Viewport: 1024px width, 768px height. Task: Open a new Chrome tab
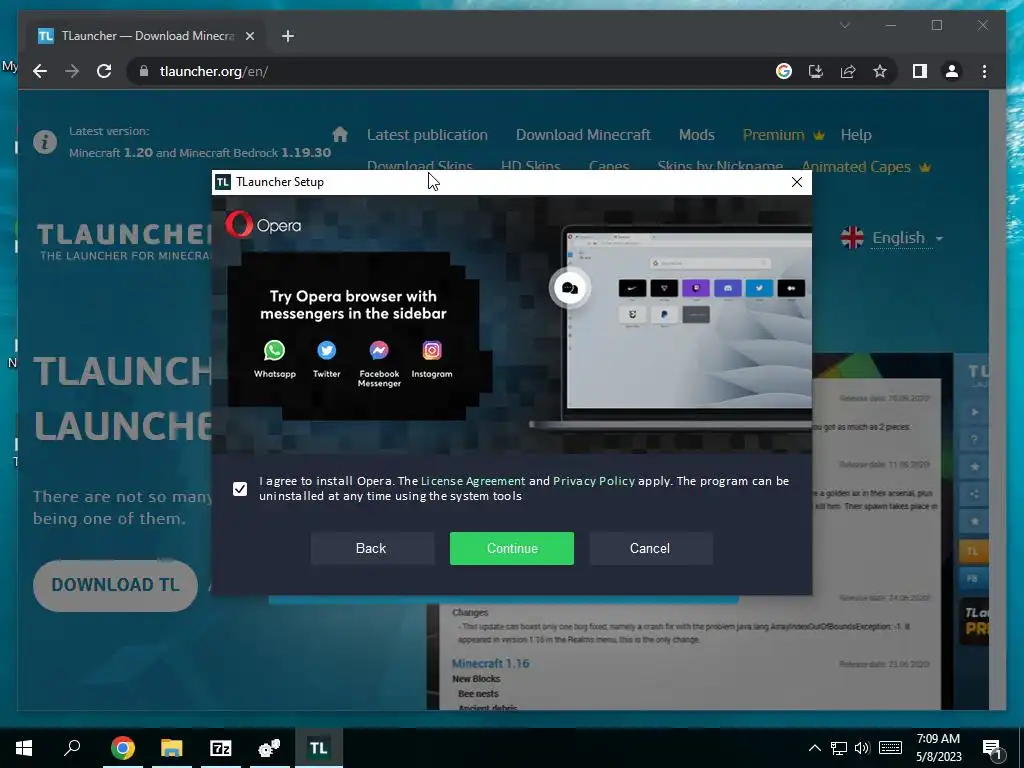pos(288,36)
